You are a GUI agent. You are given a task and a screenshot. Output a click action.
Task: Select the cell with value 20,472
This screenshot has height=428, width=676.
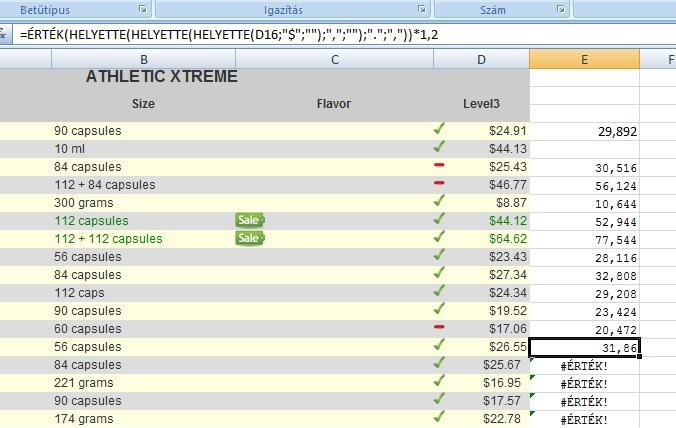click(x=584, y=329)
